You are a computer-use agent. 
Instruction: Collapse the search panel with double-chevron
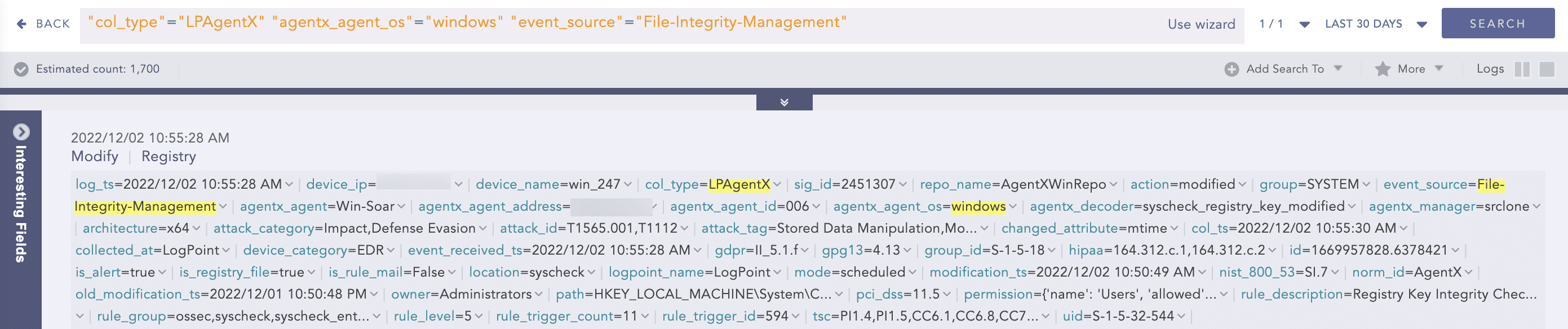pos(784,102)
